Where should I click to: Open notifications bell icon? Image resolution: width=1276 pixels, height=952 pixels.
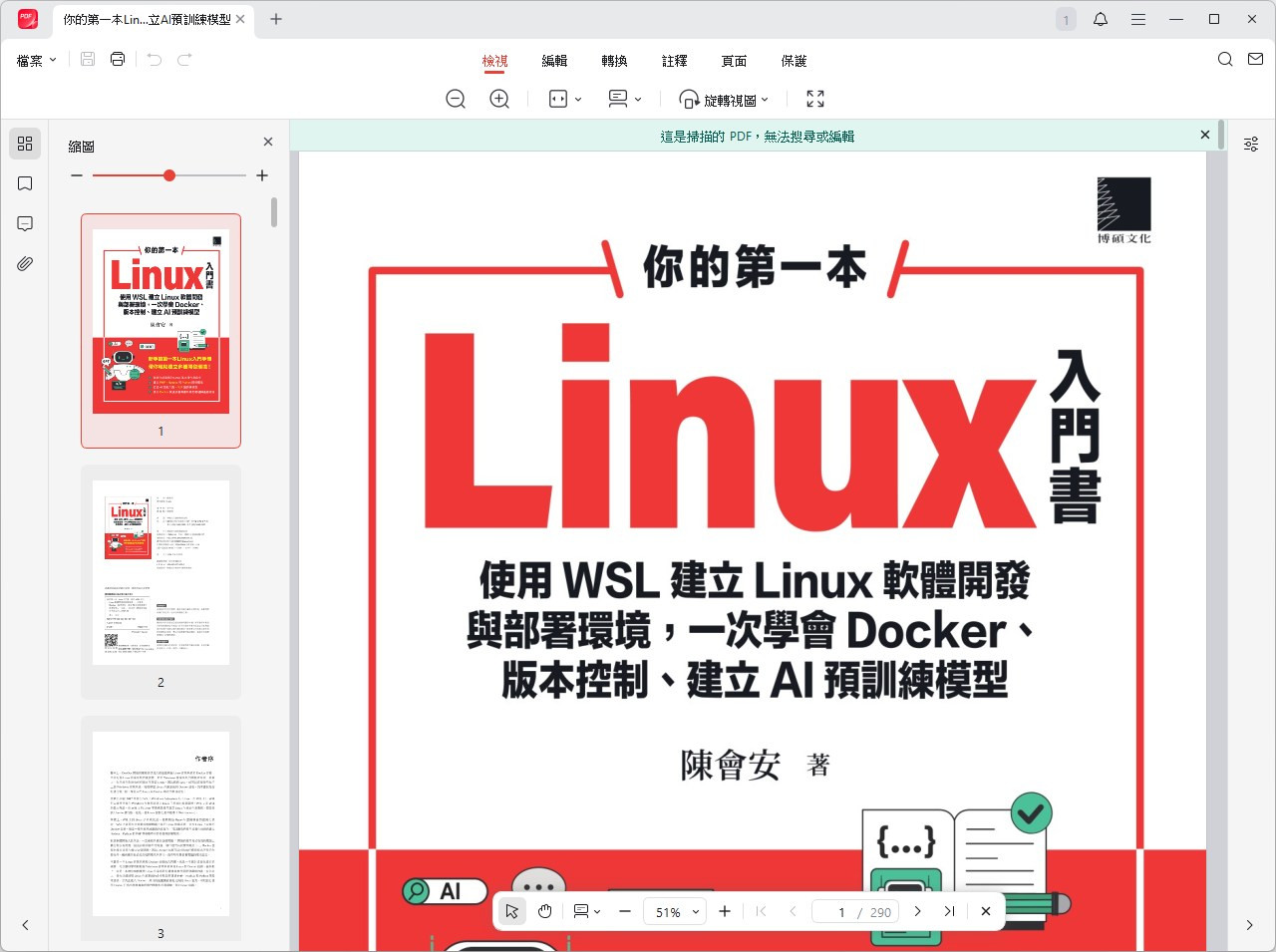1101,19
